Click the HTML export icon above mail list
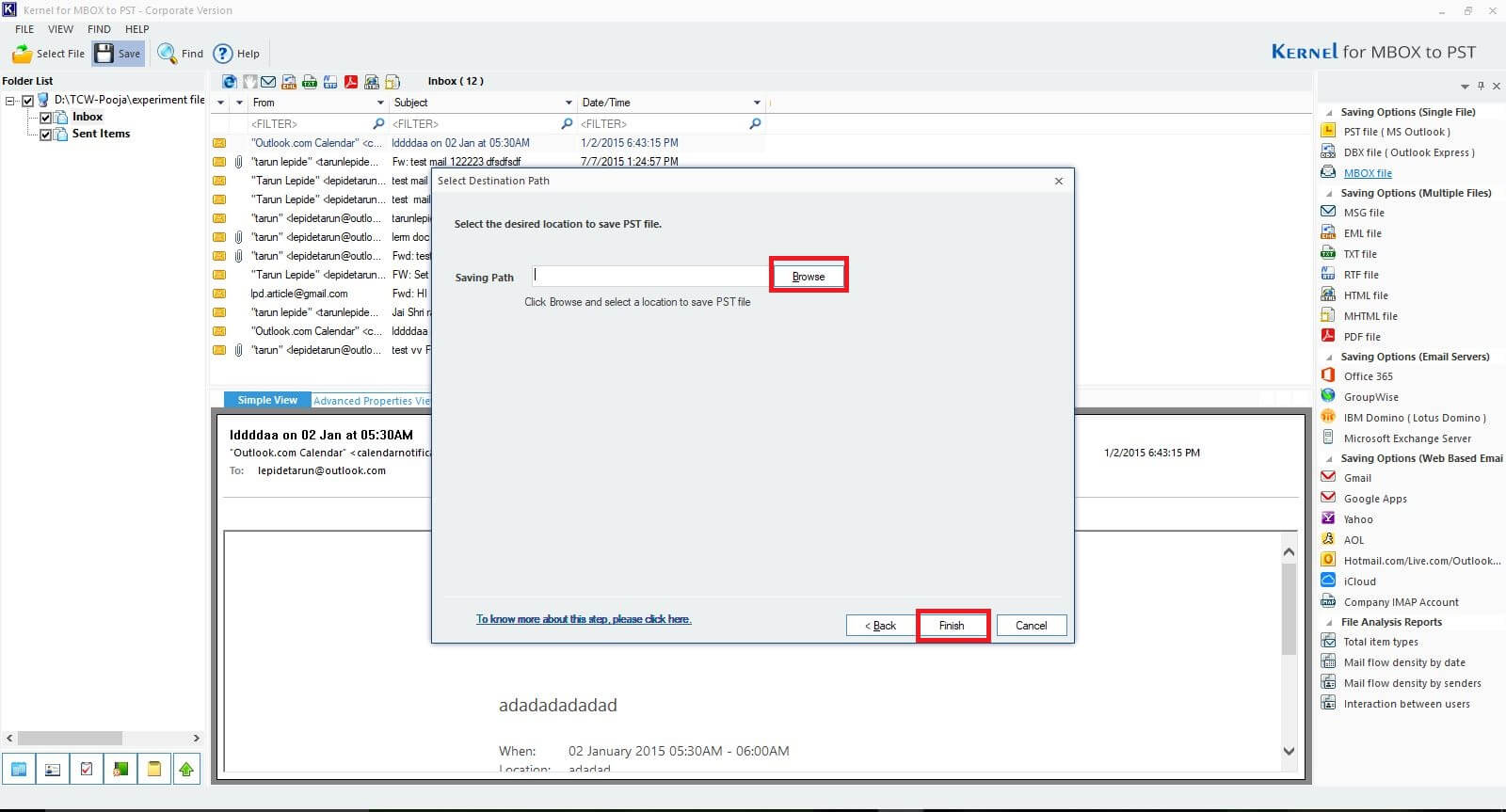The height and width of the screenshot is (812, 1506). click(x=372, y=82)
